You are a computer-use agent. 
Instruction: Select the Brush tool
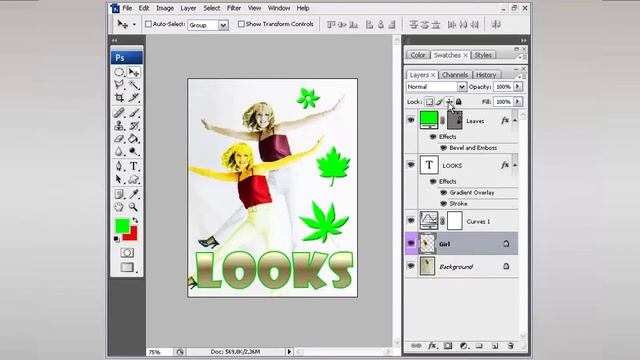pyautogui.click(x=133, y=113)
